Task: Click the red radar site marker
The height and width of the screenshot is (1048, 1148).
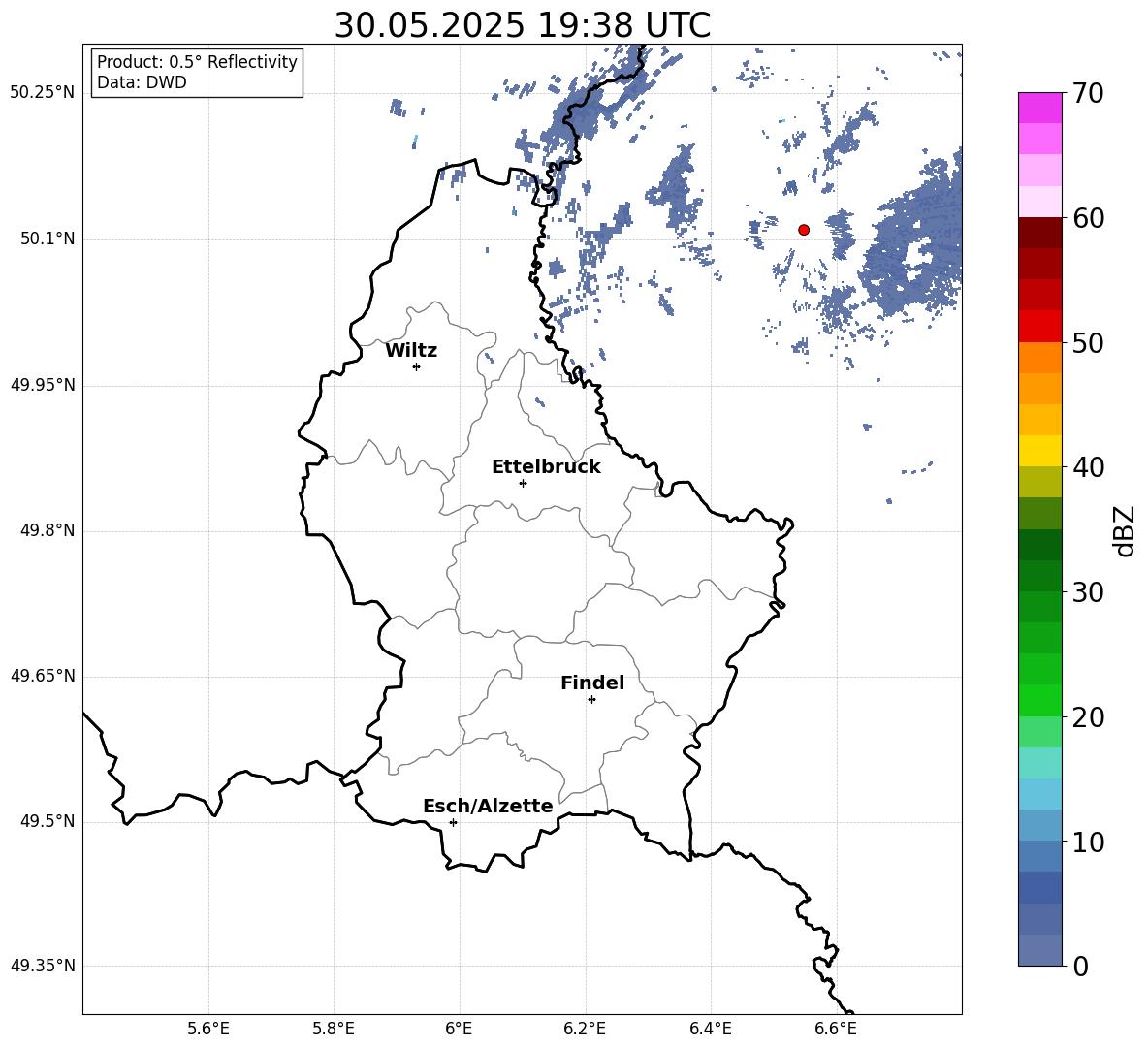Action: point(804,230)
